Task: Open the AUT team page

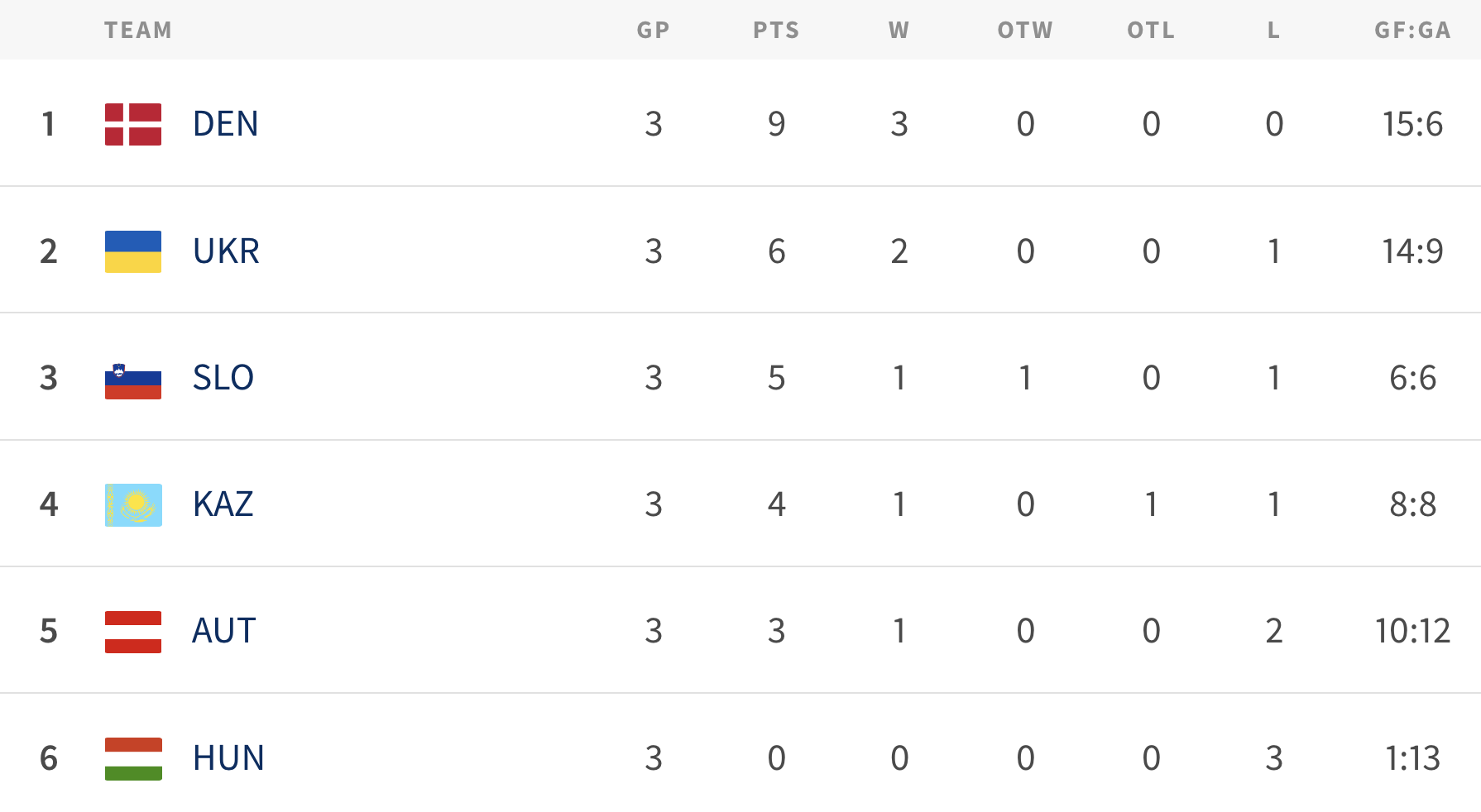Action: click(224, 631)
